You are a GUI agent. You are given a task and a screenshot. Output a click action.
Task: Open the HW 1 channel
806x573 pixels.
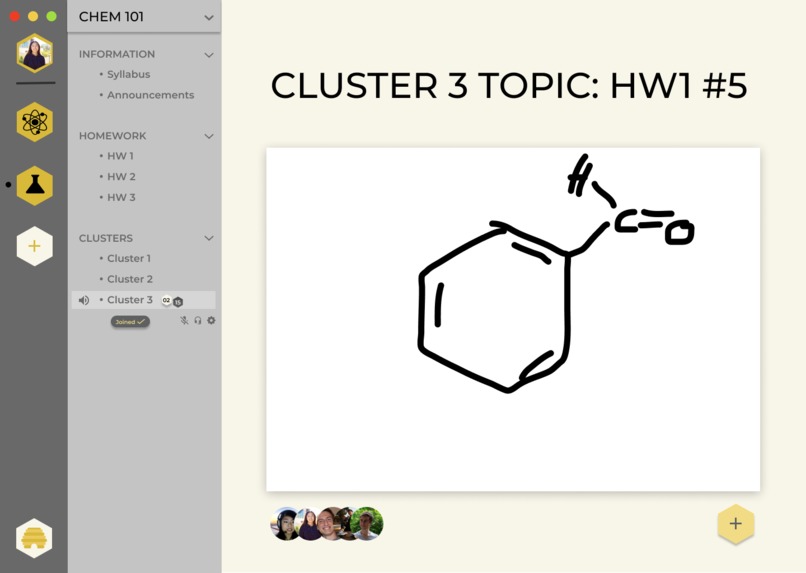pos(120,156)
